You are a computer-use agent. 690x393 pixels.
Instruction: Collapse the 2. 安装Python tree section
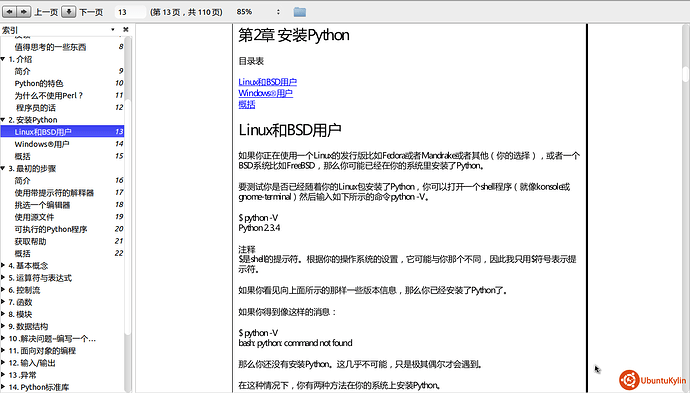pos(3,120)
